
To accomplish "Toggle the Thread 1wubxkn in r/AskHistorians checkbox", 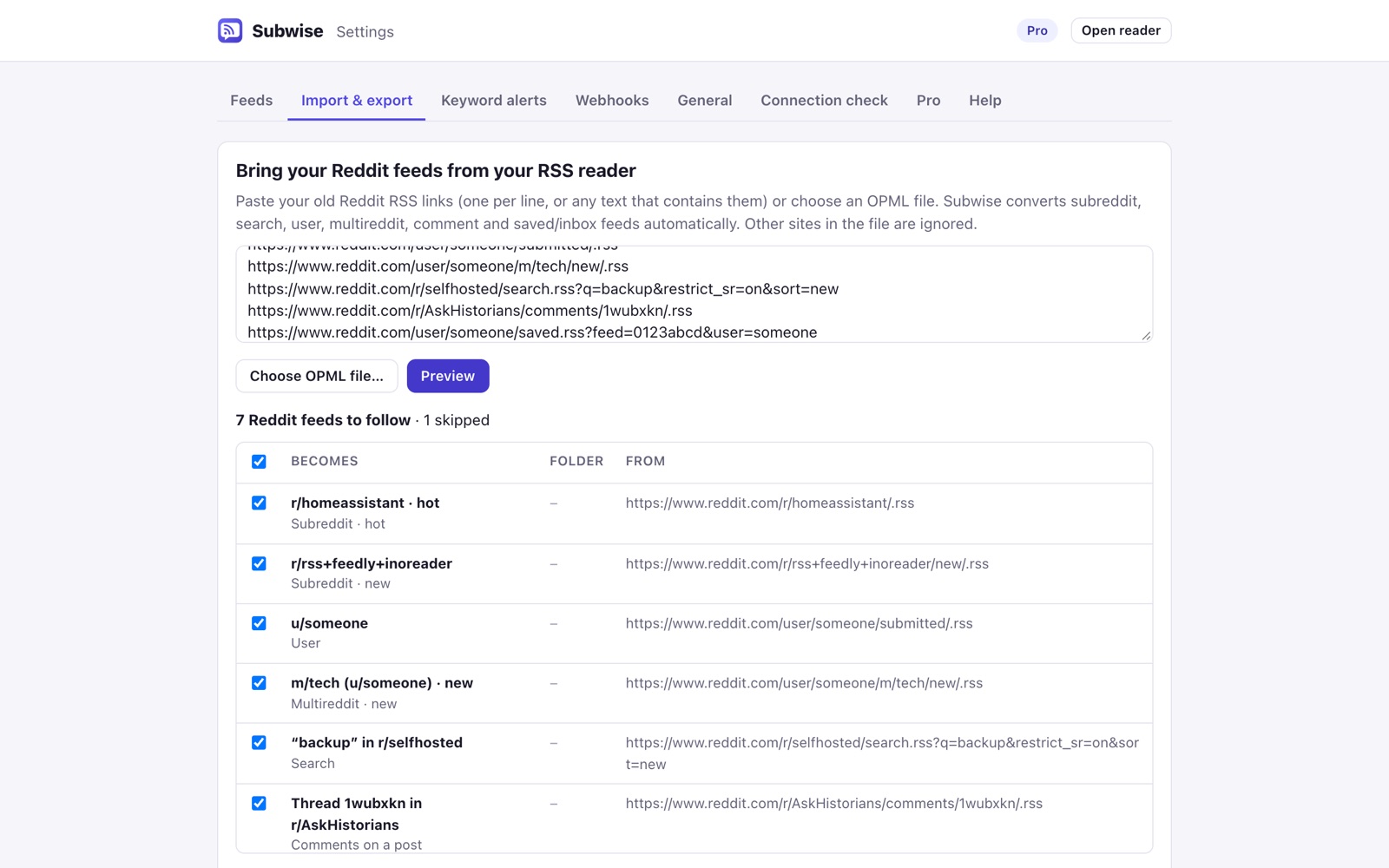I will click(x=259, y=804).
